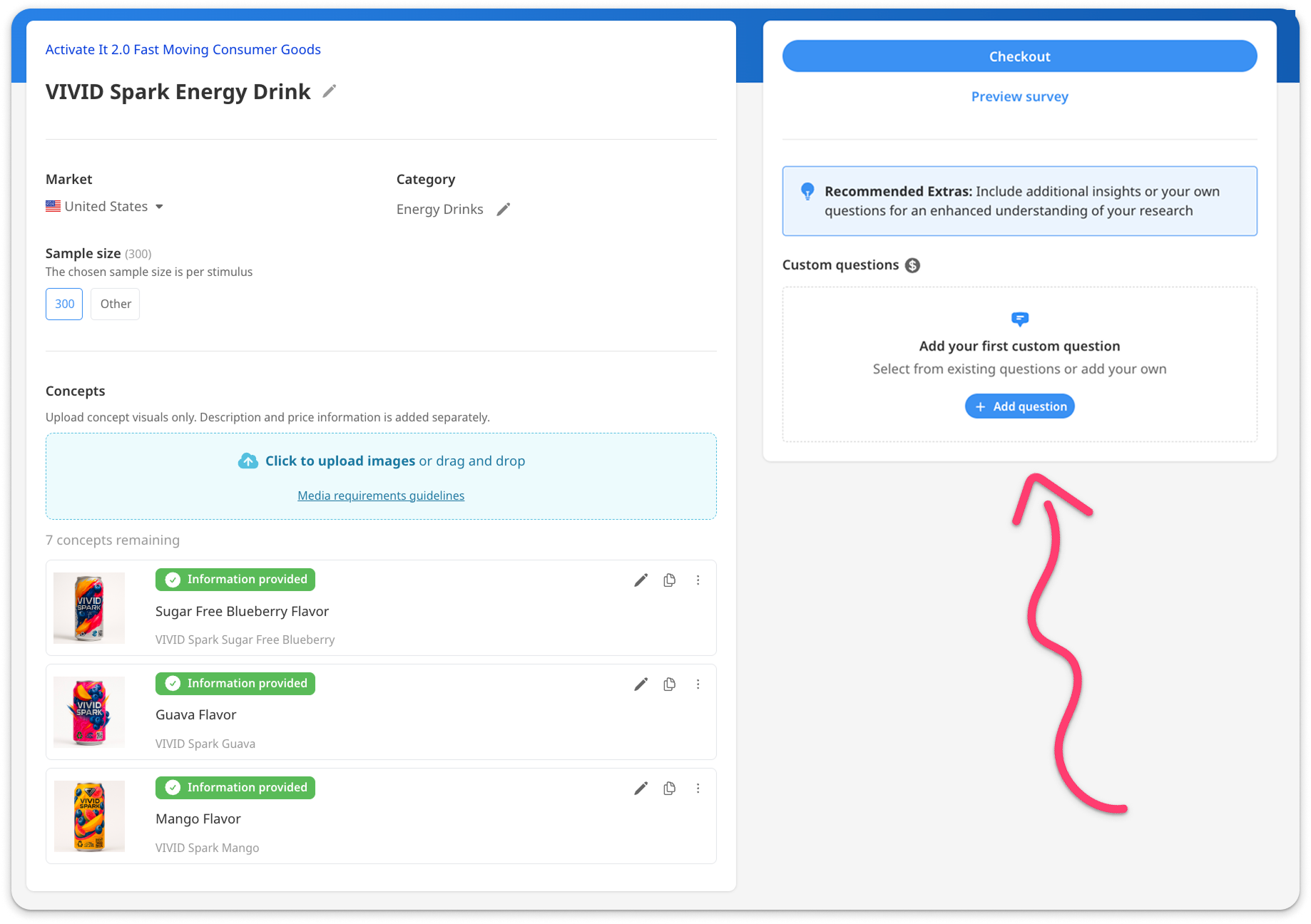
Task: Open the Sugar Free Blueberry can thumbnail
Action: [x=89, y=608]
